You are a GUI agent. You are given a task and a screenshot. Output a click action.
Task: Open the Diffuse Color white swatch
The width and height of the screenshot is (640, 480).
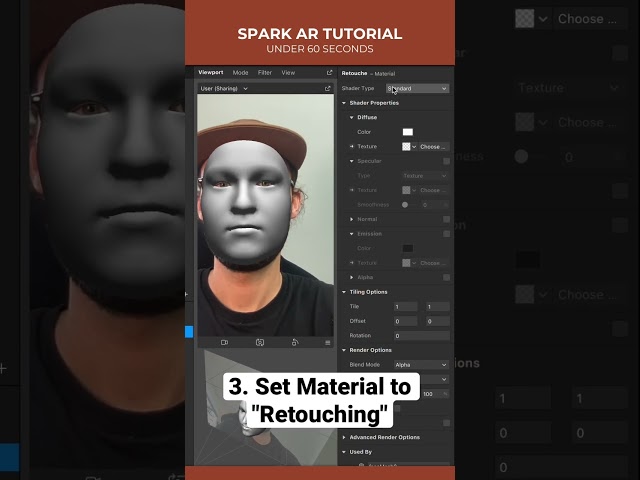pos(408,132)
